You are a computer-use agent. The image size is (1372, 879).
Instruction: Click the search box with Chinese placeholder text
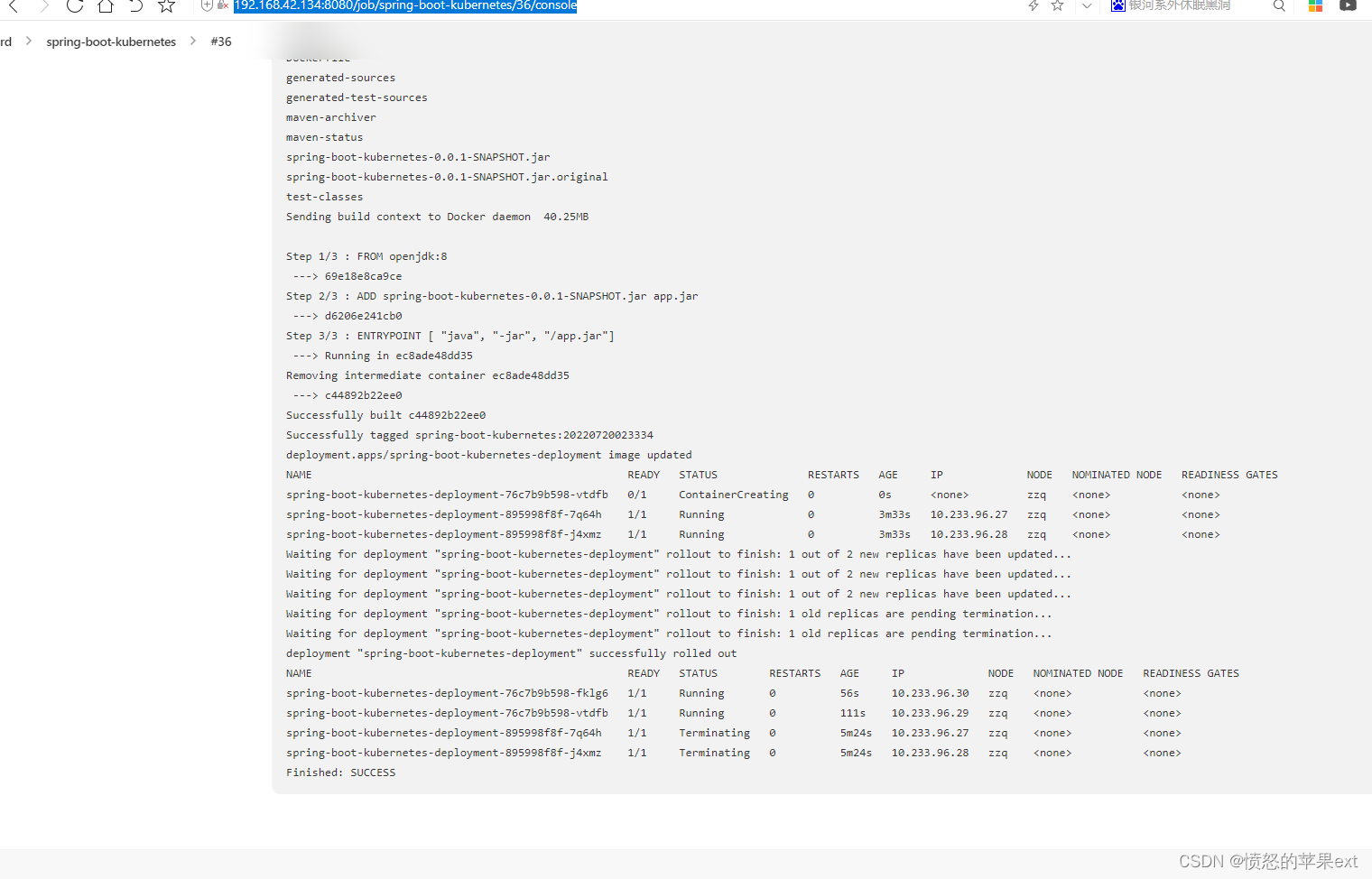(x=1180, y=5)
